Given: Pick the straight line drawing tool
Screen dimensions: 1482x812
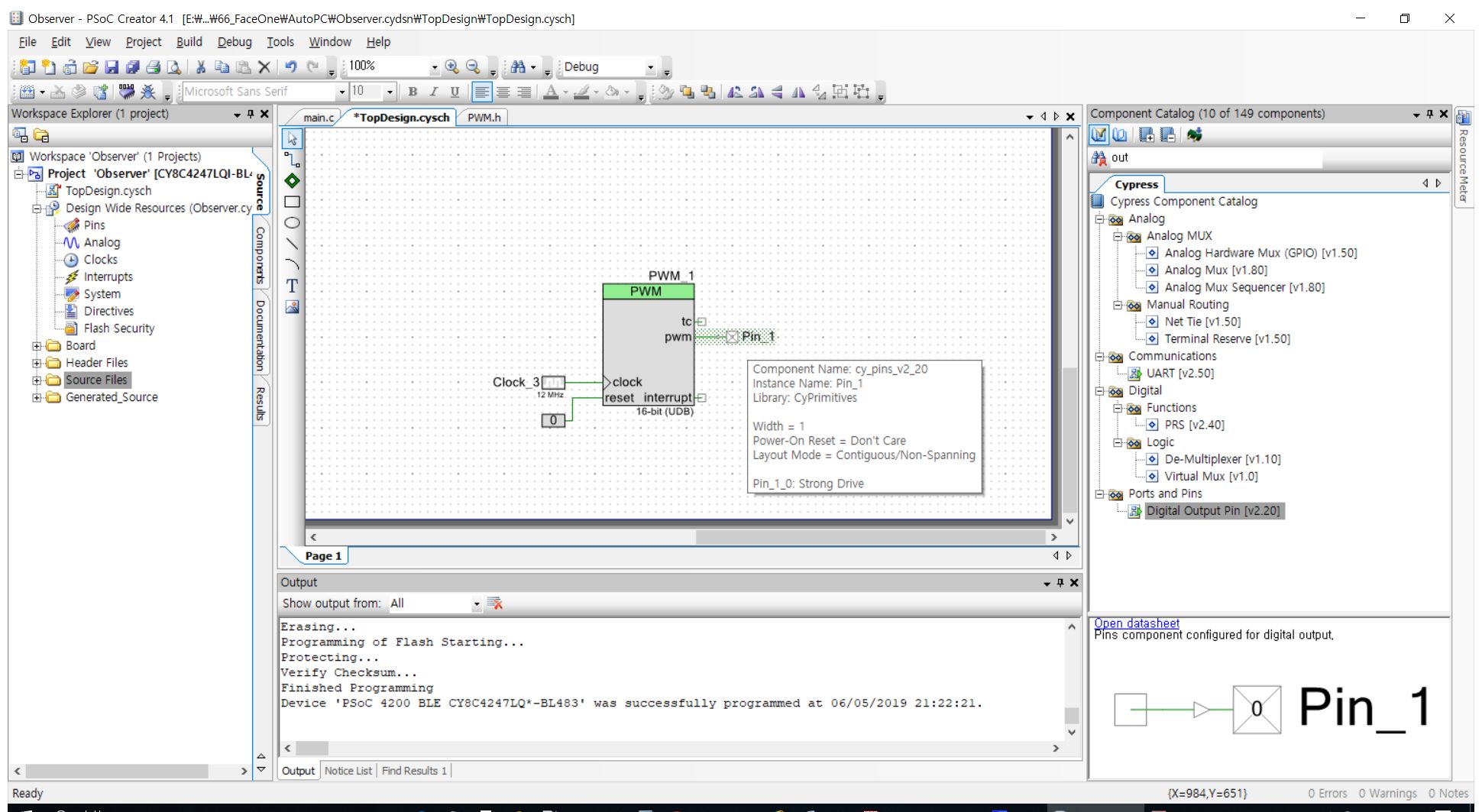Looking at the screenshot, I should [292, 244].
